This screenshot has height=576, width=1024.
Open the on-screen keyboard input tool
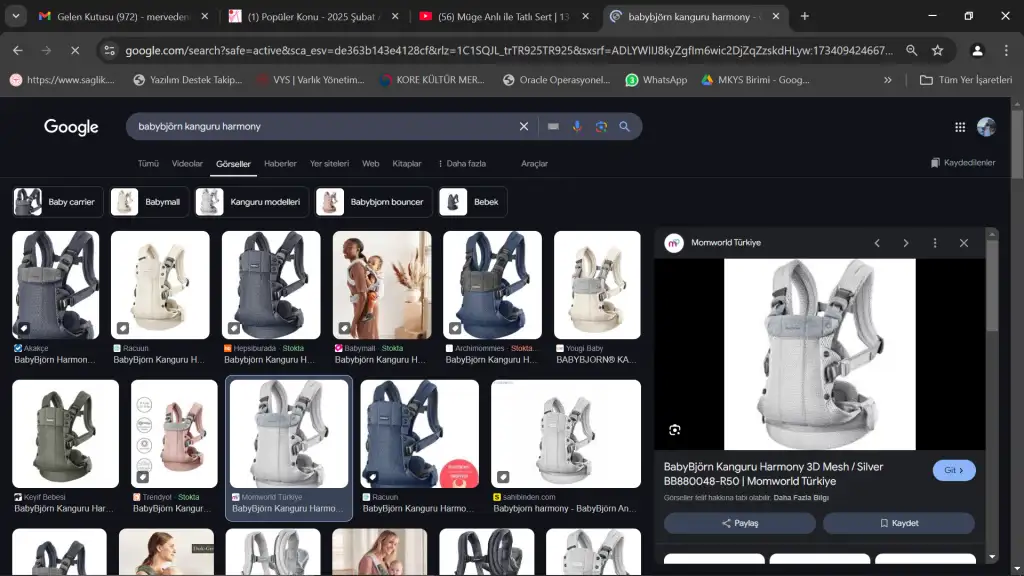pos(553,127)
